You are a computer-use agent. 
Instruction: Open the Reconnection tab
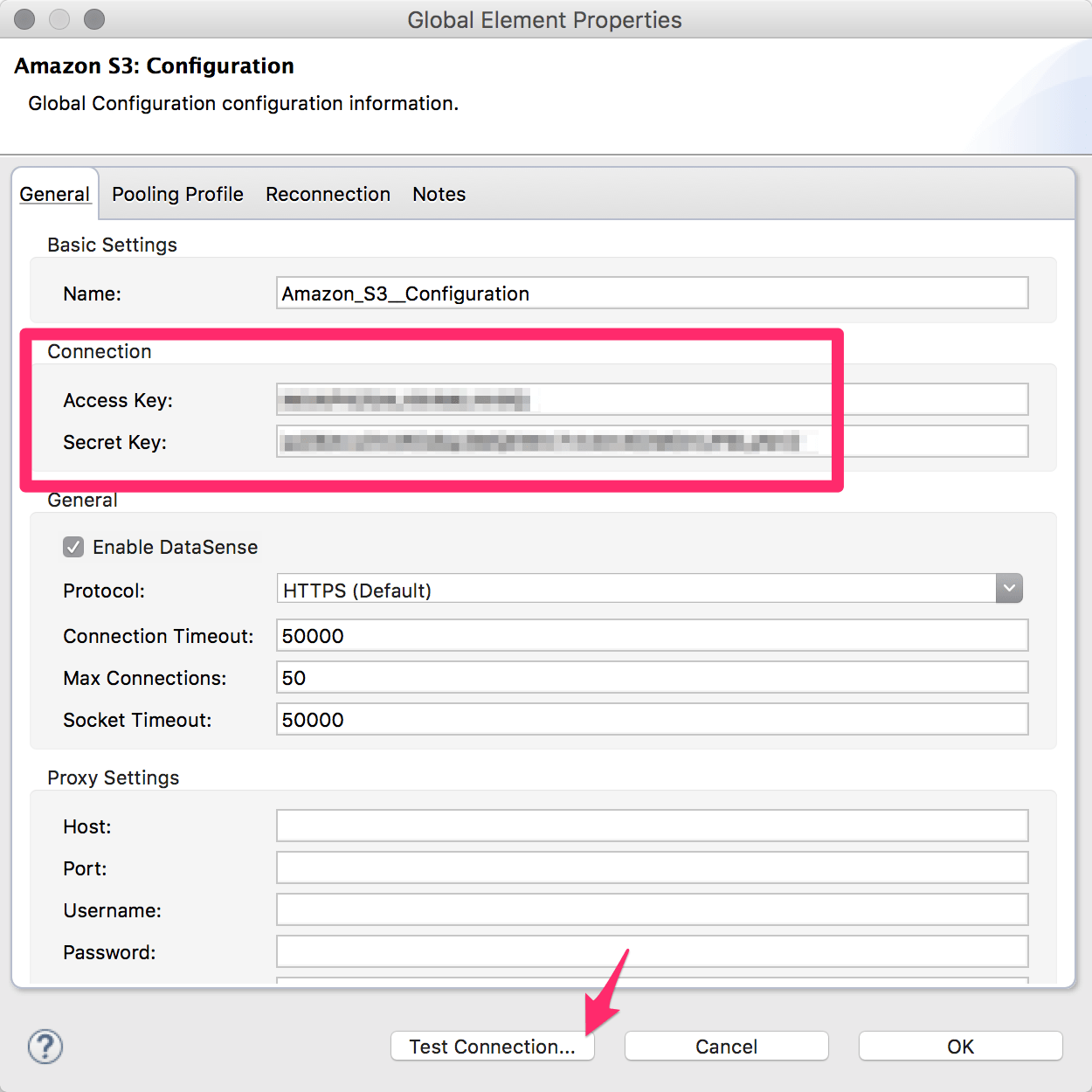pos(328,194)
